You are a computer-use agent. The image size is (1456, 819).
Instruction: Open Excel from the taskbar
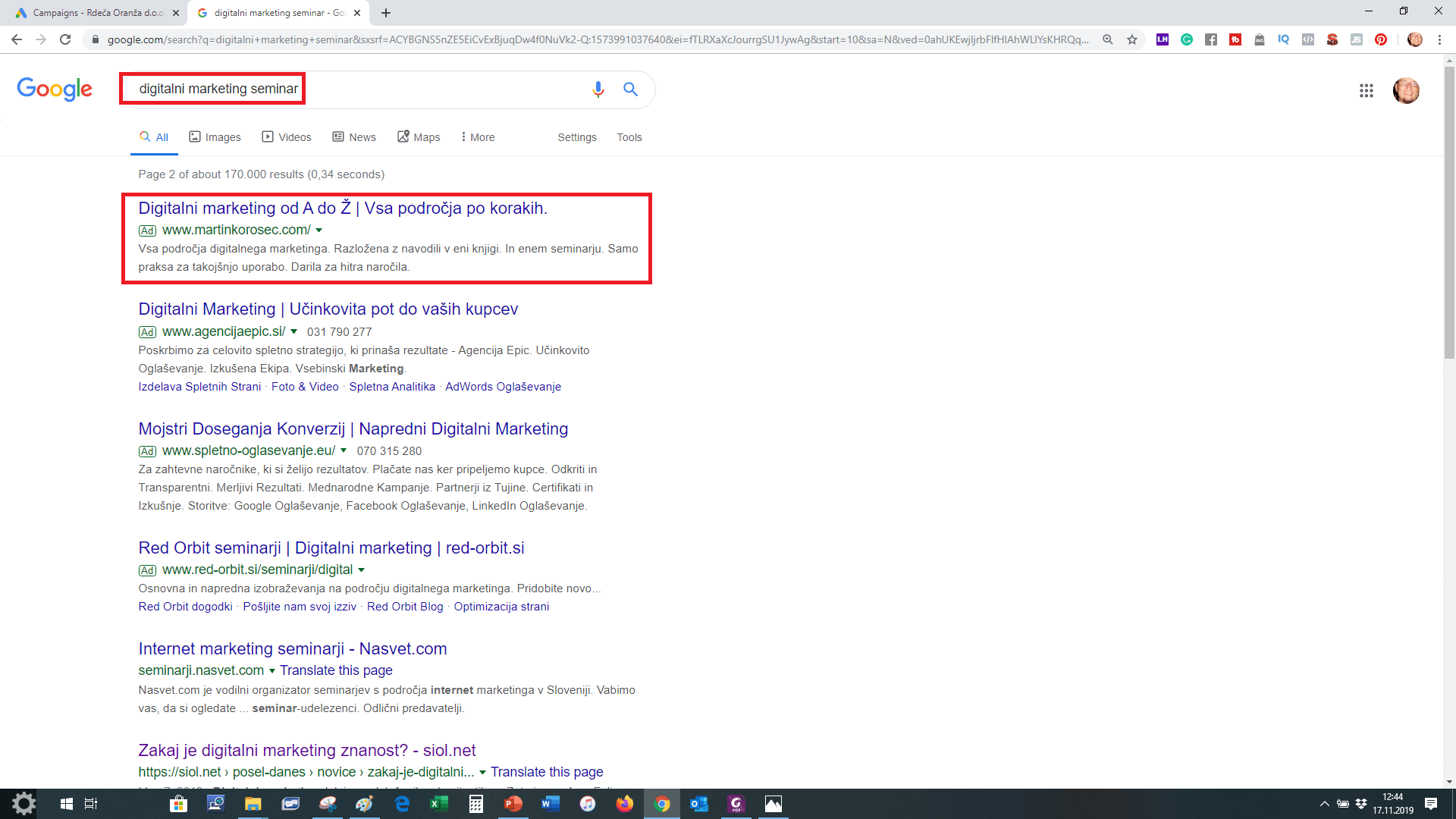439,804
